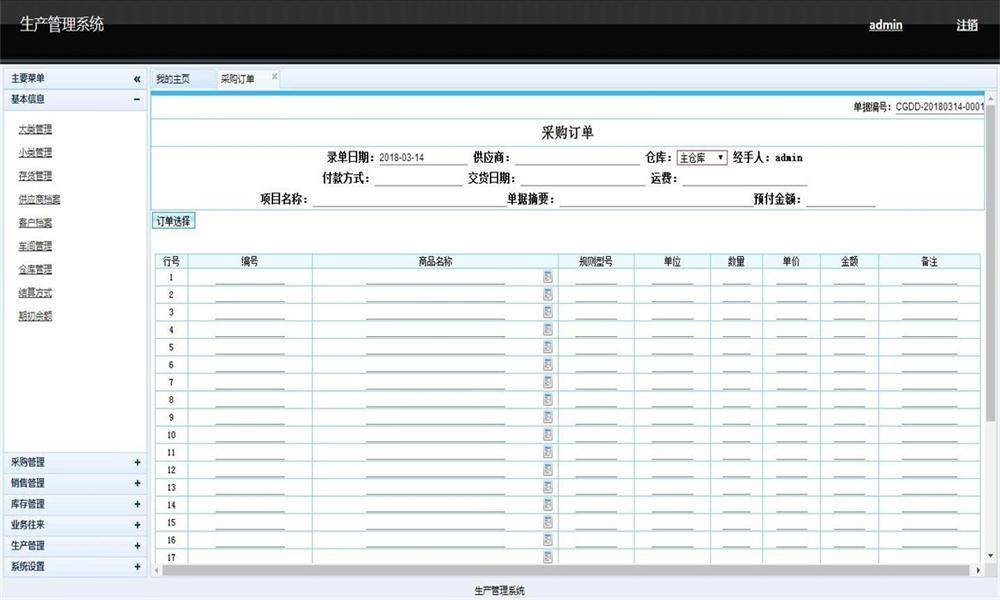Open product lookup icon in row 6
Screen dimensions: 1000x600
point(547,365)
